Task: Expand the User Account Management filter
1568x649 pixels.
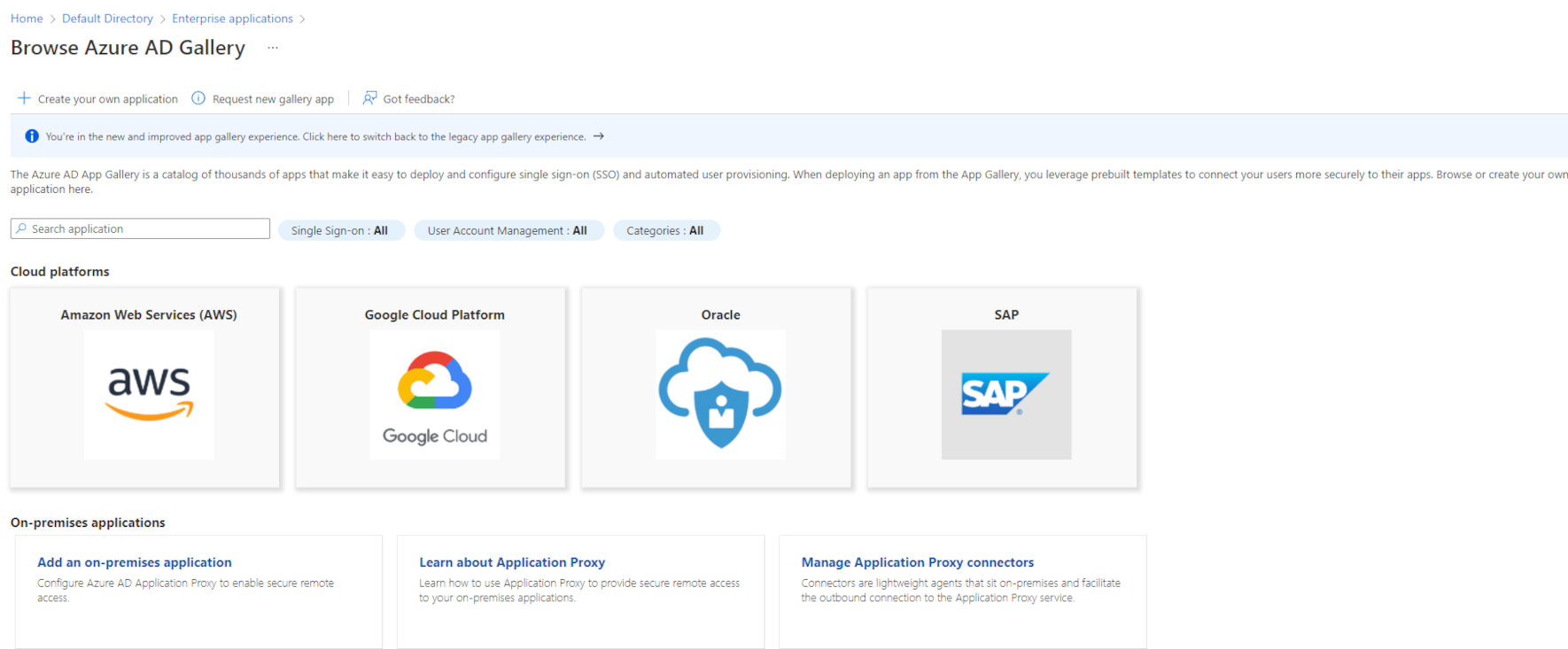Action: (508, 230)
